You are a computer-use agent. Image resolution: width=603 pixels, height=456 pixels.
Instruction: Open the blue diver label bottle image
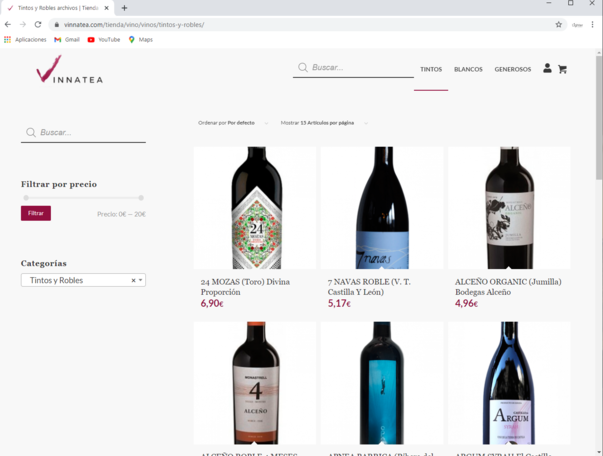[x=382, y=383]
